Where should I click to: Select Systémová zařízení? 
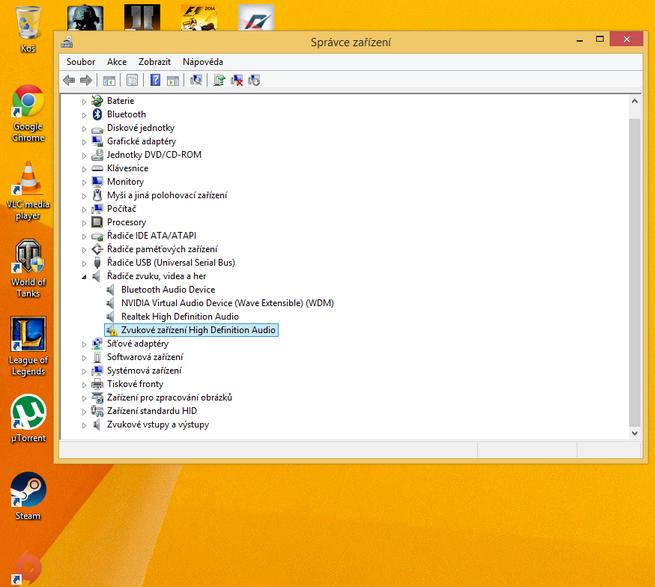(144, 371)
